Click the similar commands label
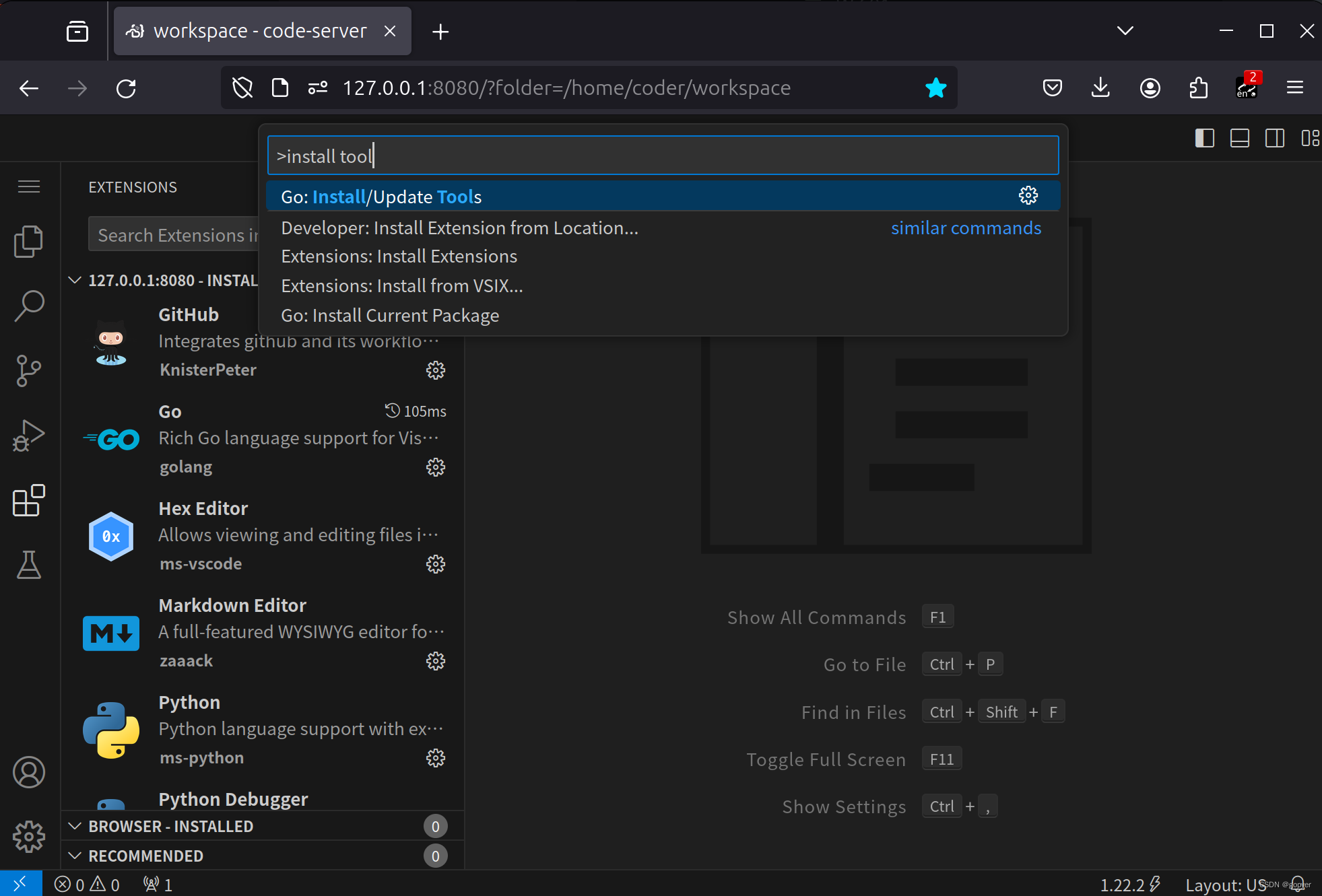Image resolution: width=1322 pixels, height=896 pixels. pyautogui.click(x=966, y=228)
